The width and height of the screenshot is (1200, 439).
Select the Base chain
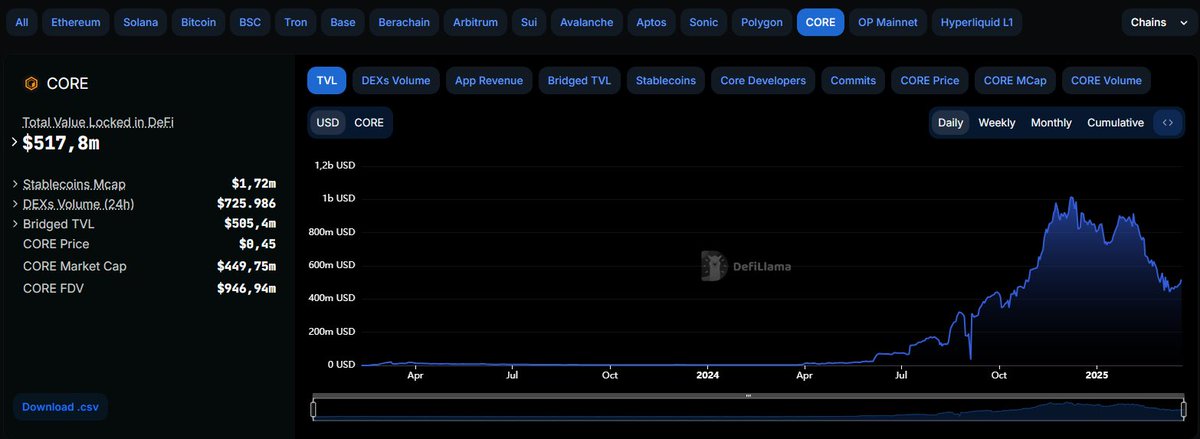tap(343, 22)
